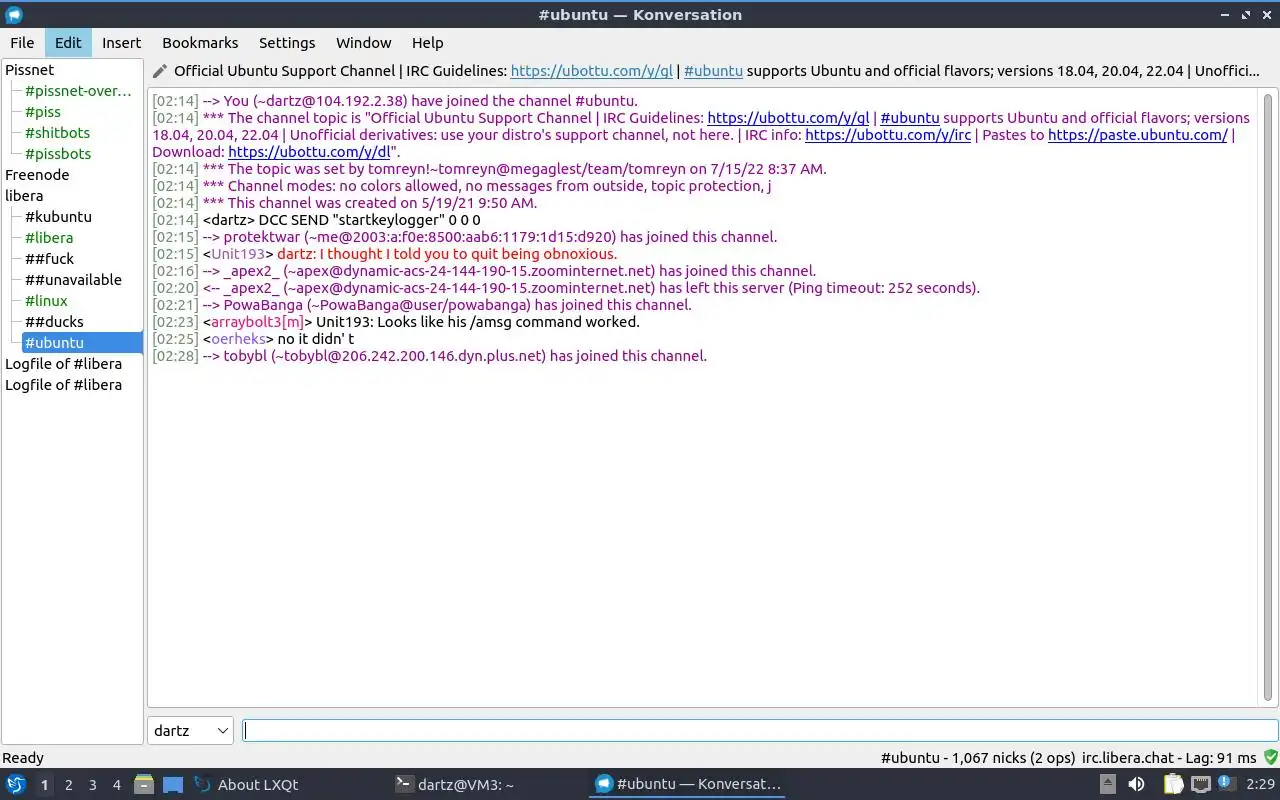Screen dimensions: 1280x800
Task: Open the dartz nickname dropdown
Action: (x=190, y=731)
